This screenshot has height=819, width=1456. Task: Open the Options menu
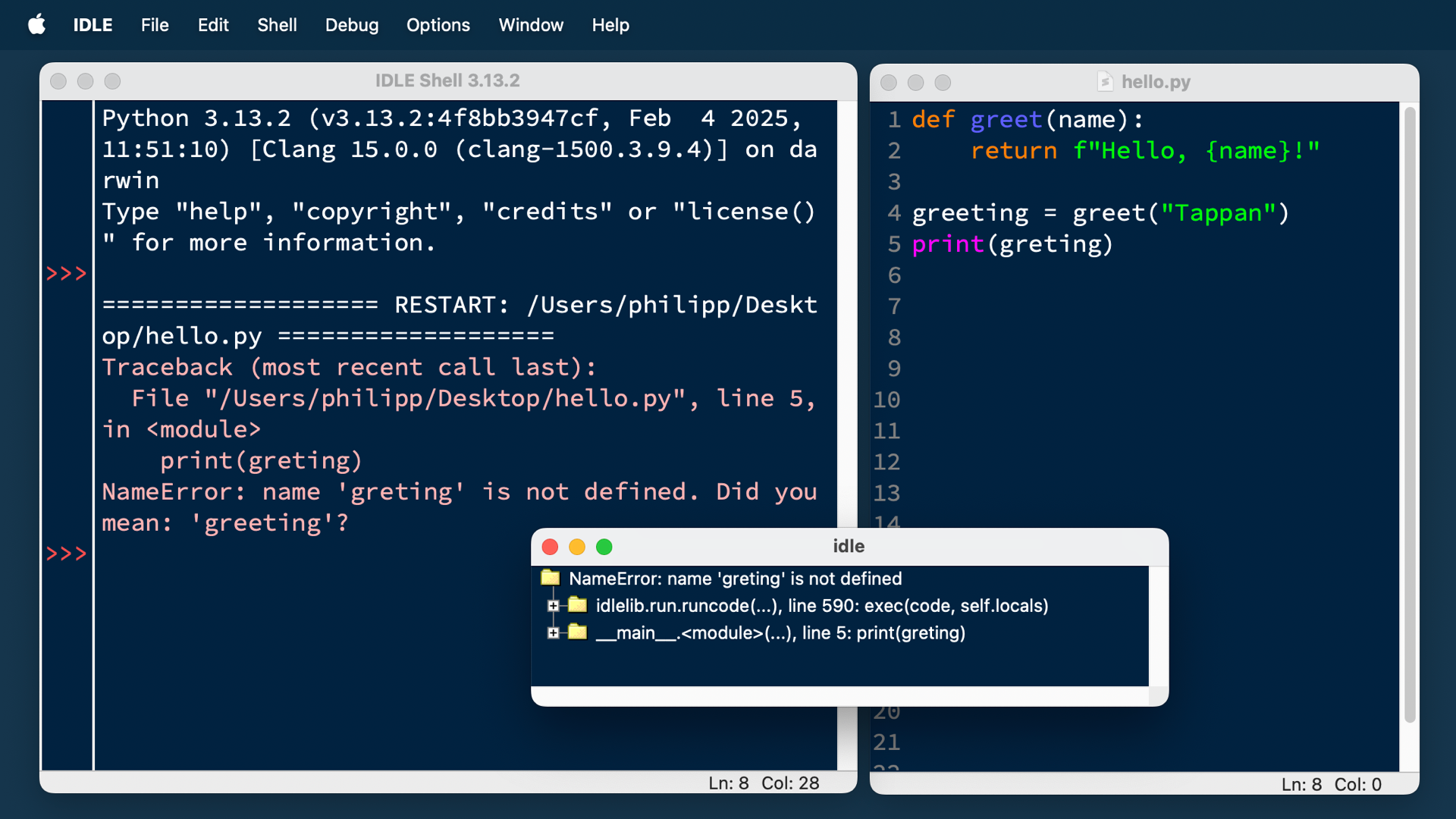coord(438,24)
